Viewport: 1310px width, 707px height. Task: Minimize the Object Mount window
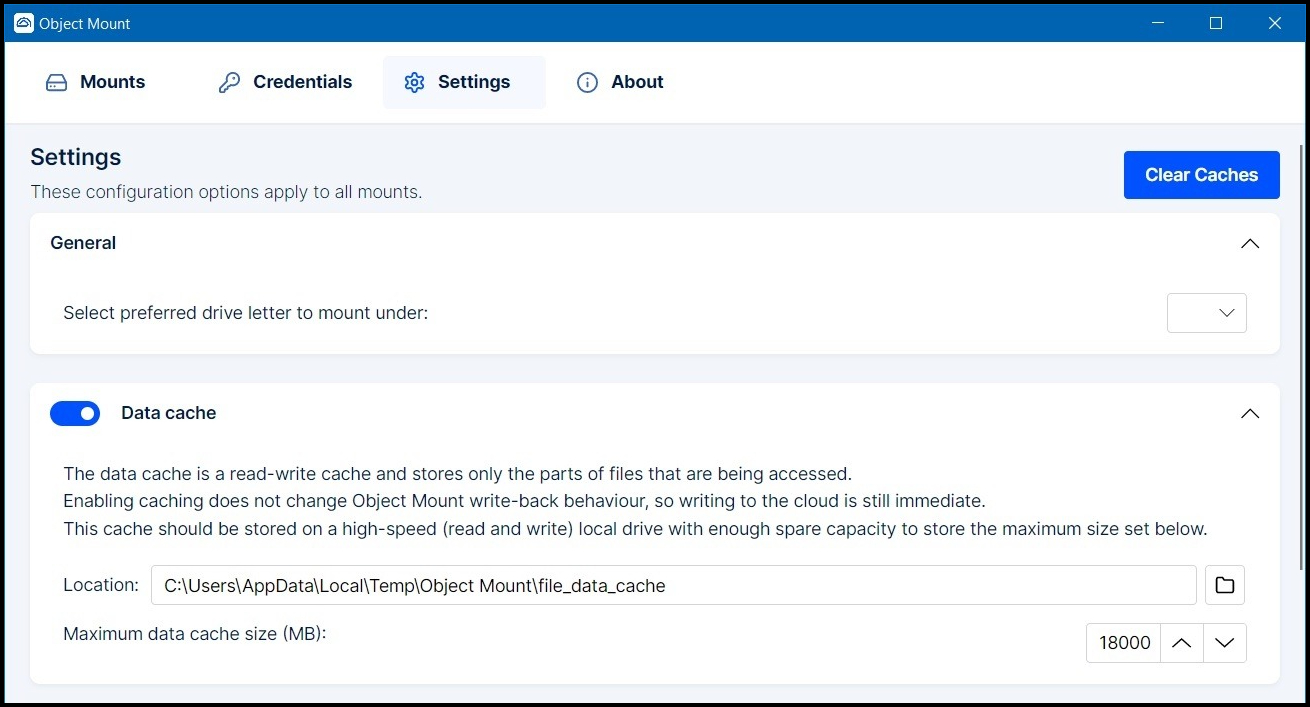[1158, 23]
